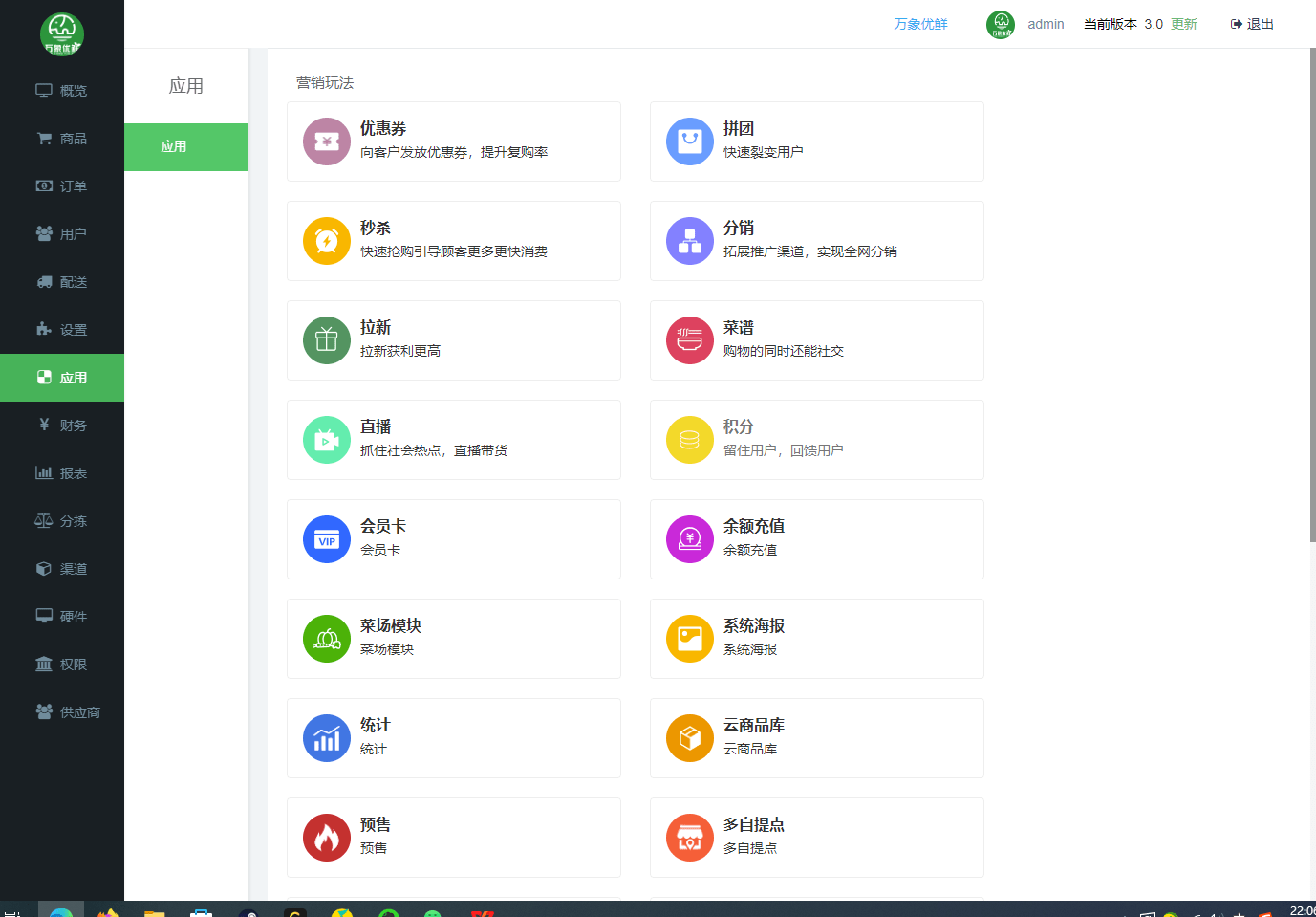Click the 拉新 gift box icon
The image size is (1316, 917).
[327, 340]
